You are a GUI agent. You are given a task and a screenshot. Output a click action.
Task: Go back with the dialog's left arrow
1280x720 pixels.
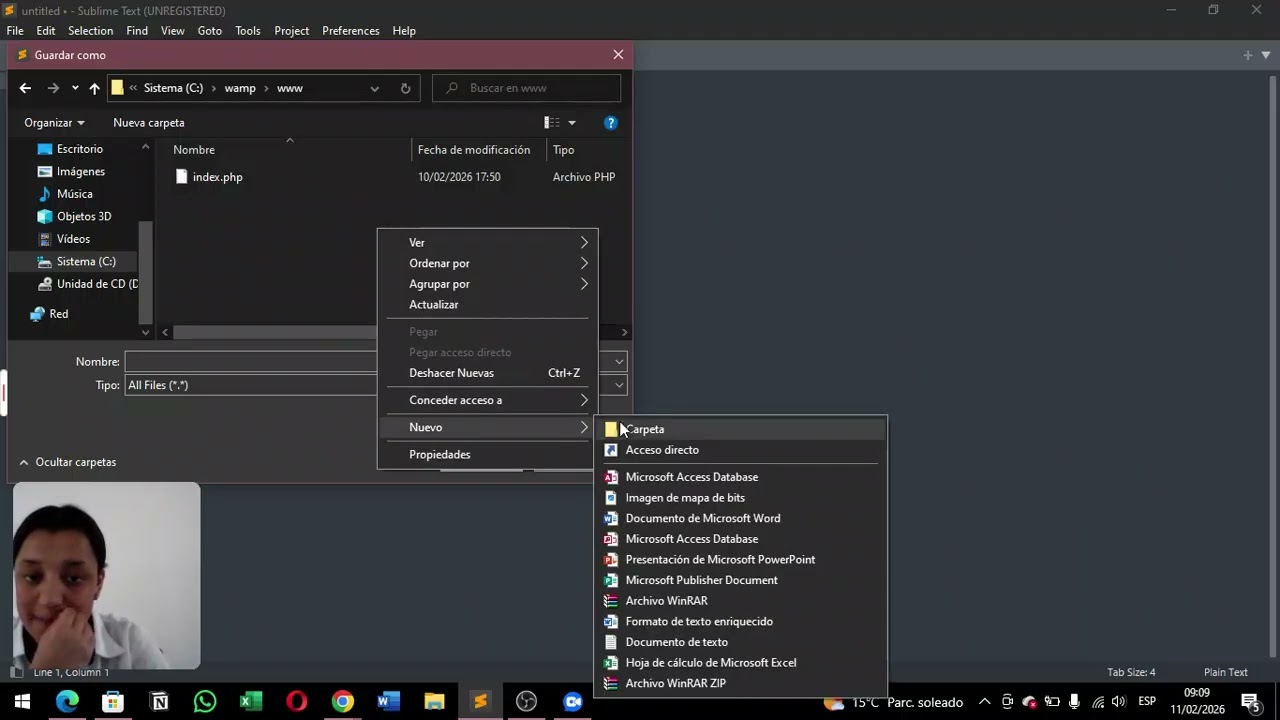click(25, 88)
